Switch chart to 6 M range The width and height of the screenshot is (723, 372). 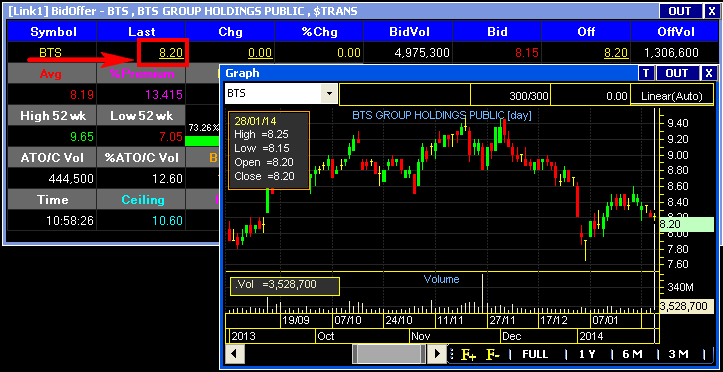click(x=632, y=354)
